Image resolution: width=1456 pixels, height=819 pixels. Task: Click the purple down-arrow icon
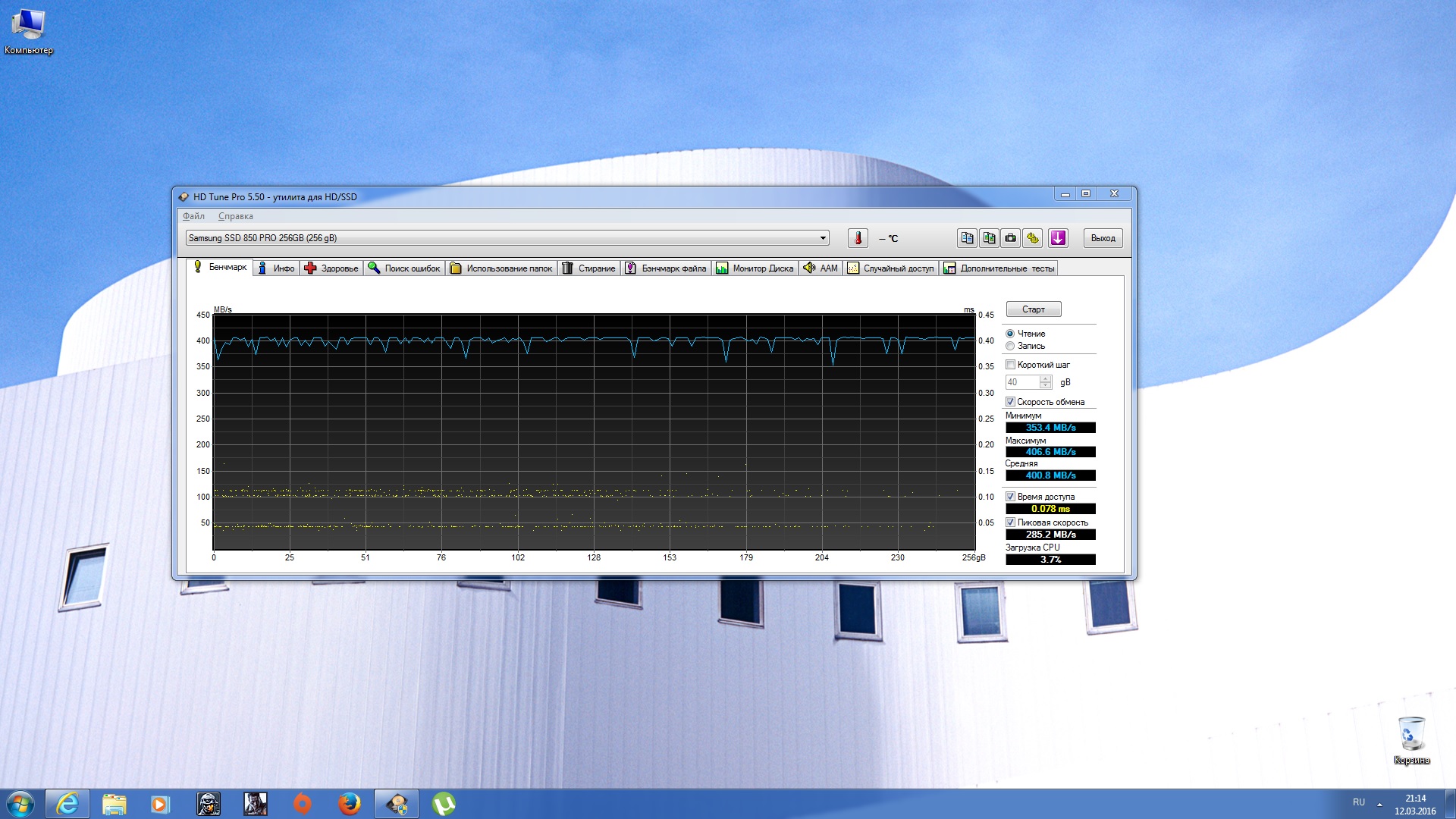(1058, 238)
